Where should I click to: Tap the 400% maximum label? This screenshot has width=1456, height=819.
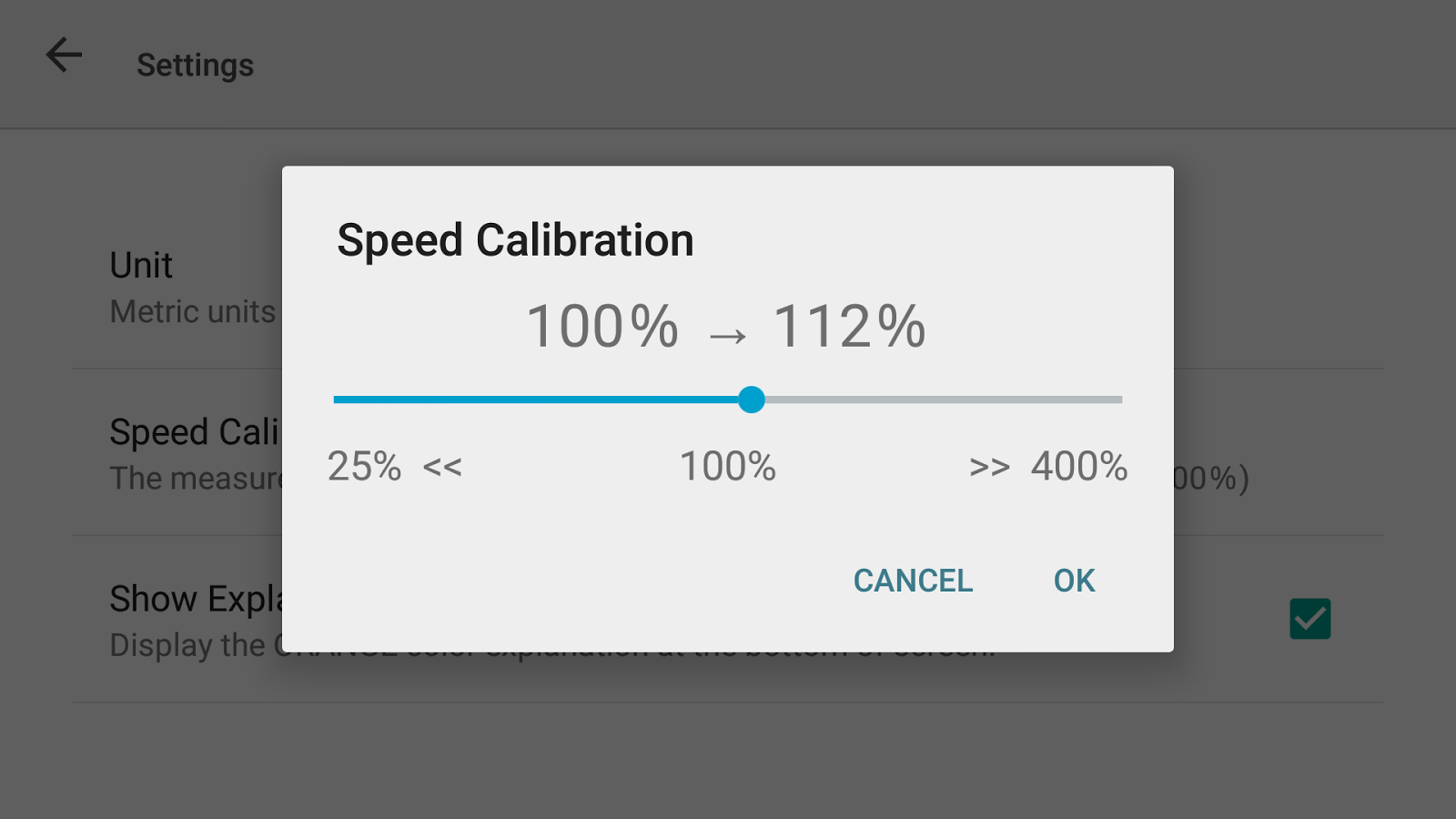1079,467
